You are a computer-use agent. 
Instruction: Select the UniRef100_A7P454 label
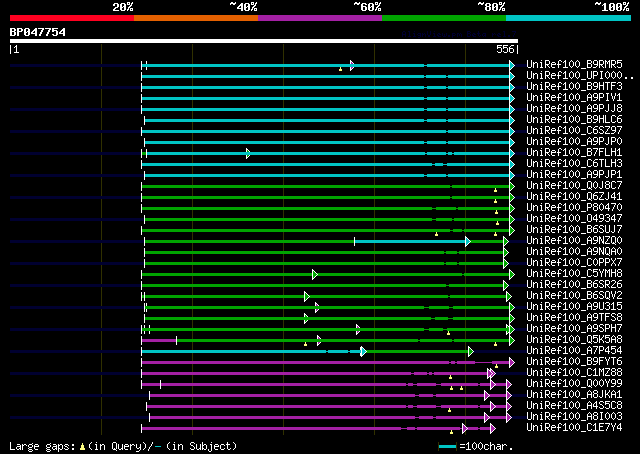(574, 351)
